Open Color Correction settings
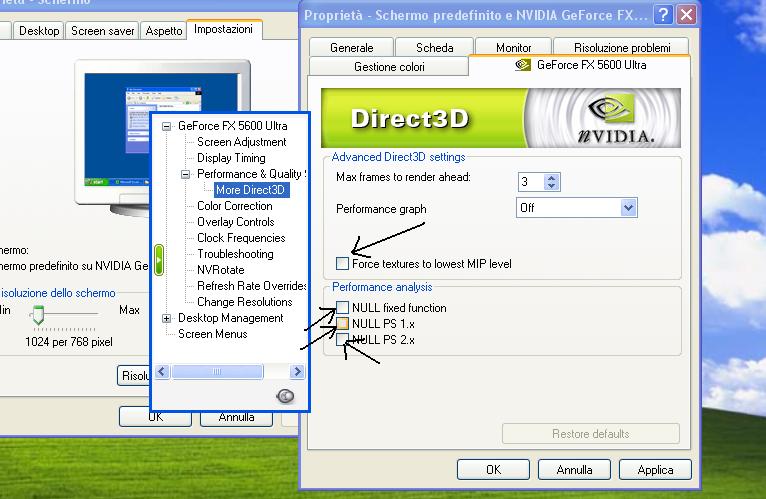 coord(234,206)
